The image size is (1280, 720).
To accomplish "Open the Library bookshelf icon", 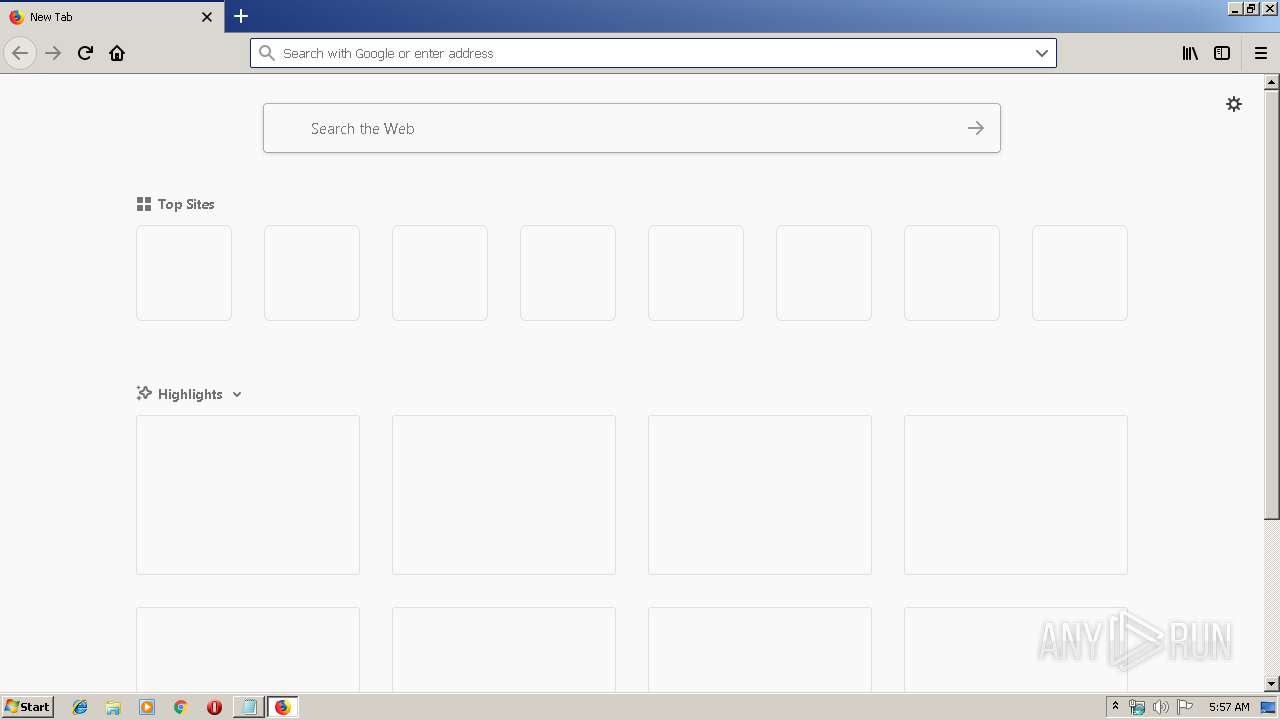I will (1190, 53).
